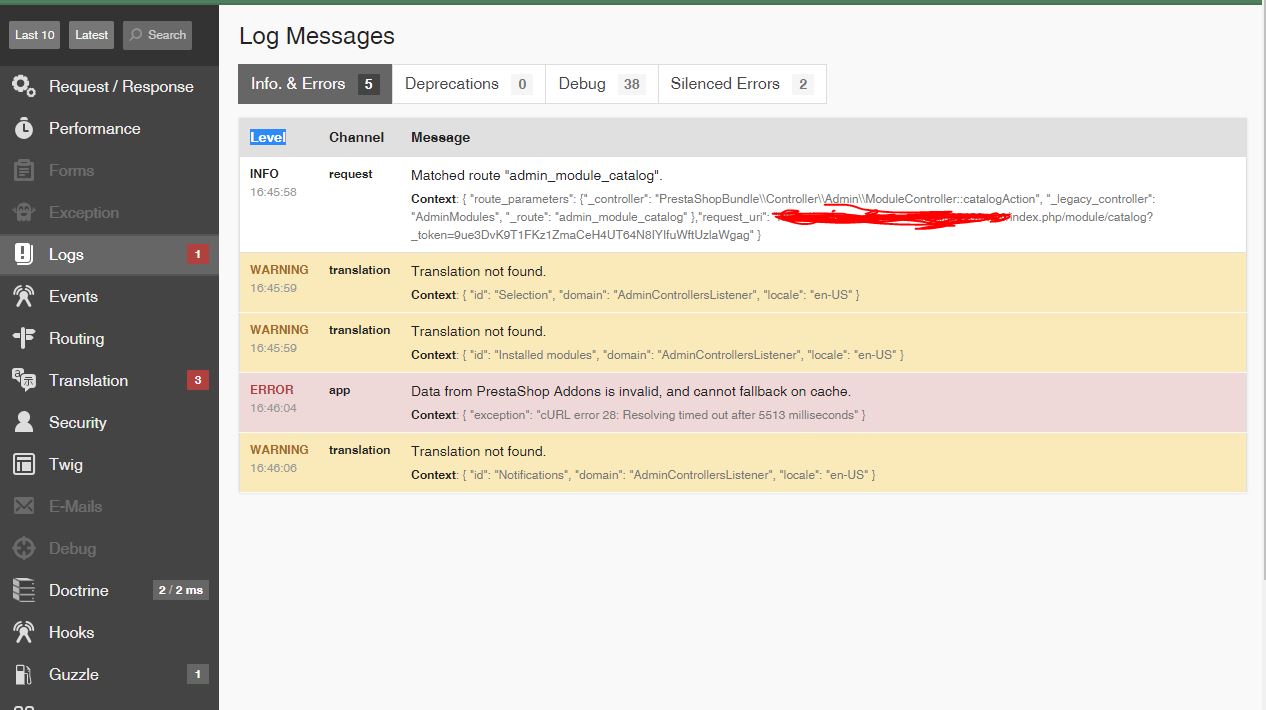This screenshot has width=1266, height=710.
Task: Open the Performance panel
Action: point(109,128)
